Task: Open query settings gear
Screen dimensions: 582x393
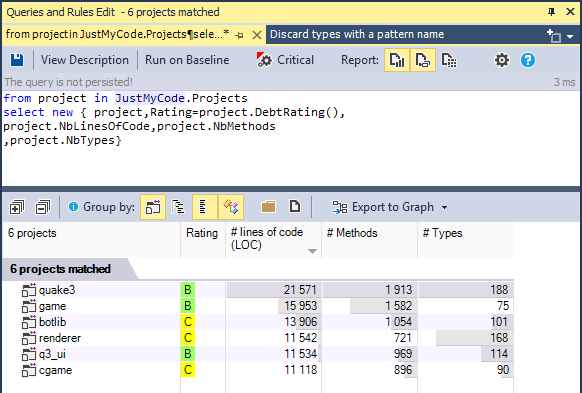Action: click(x=501, y=60)
